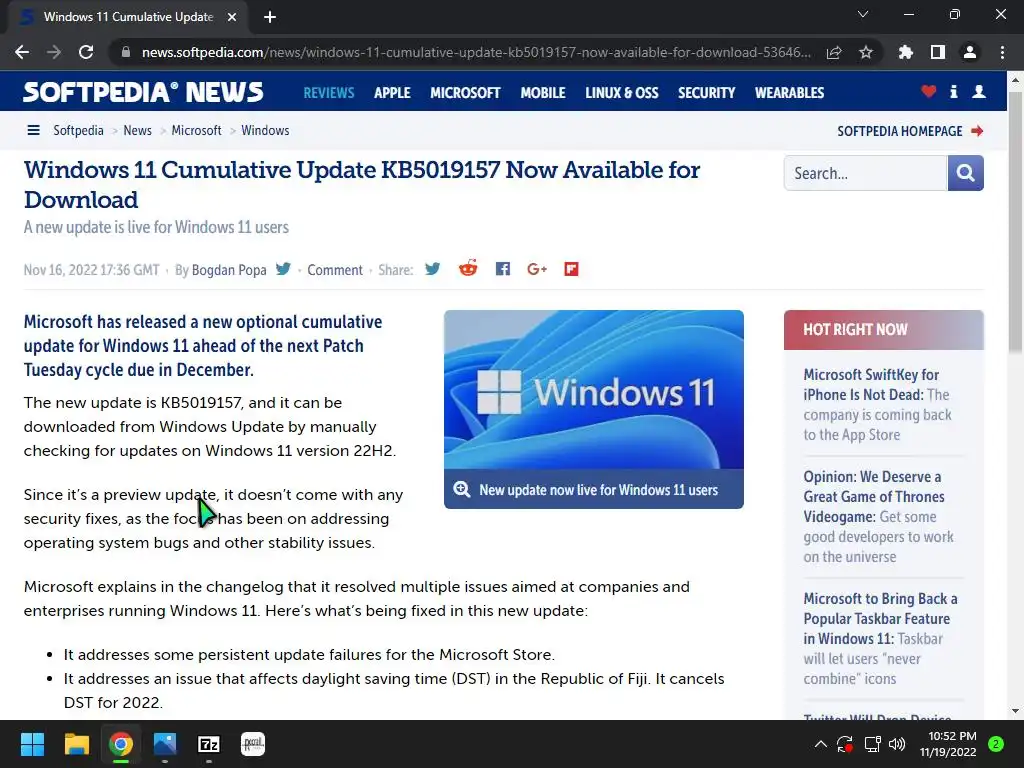Share article on Twitter
Viewport: 1024px width, 768px height.
pos(432,269)
